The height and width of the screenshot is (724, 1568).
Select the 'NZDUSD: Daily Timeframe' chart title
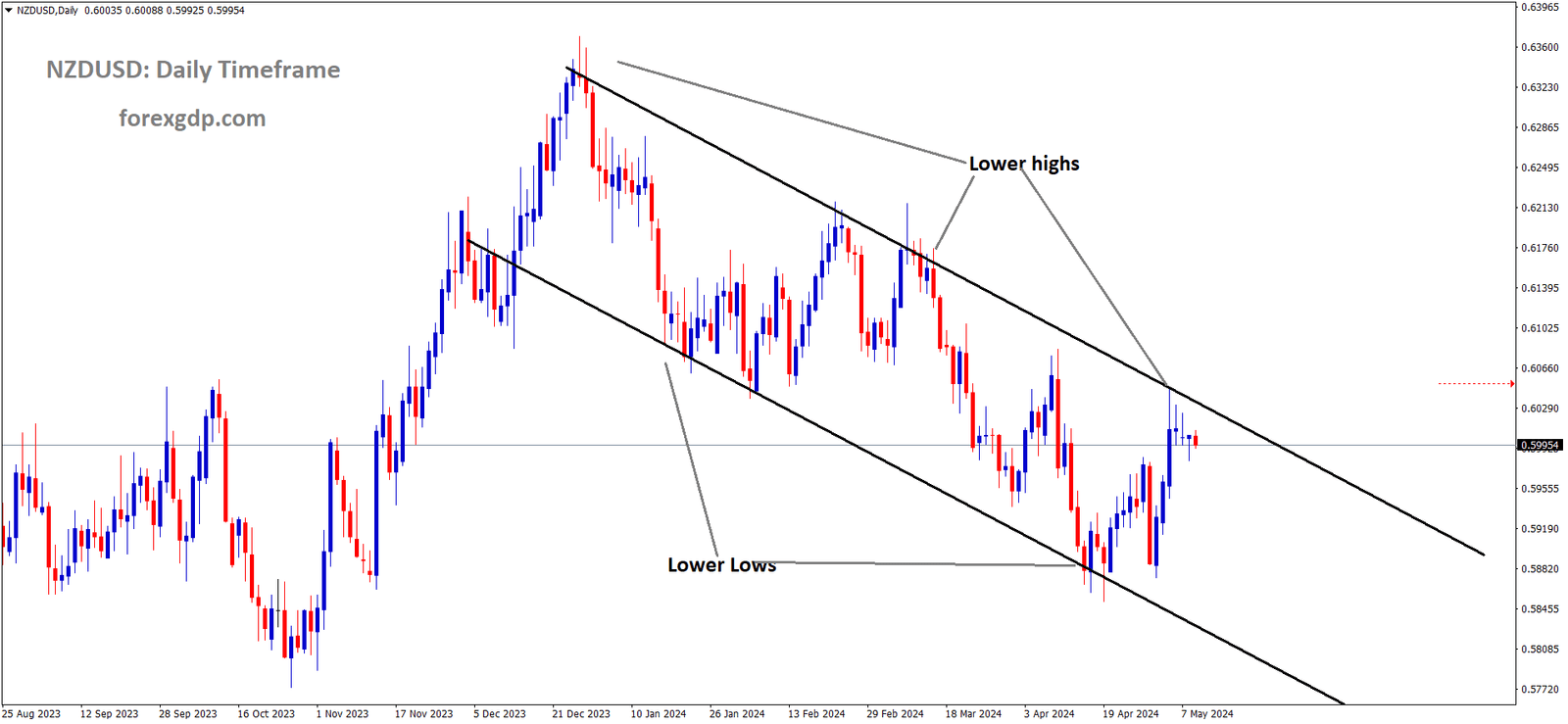tap(193, 71)
